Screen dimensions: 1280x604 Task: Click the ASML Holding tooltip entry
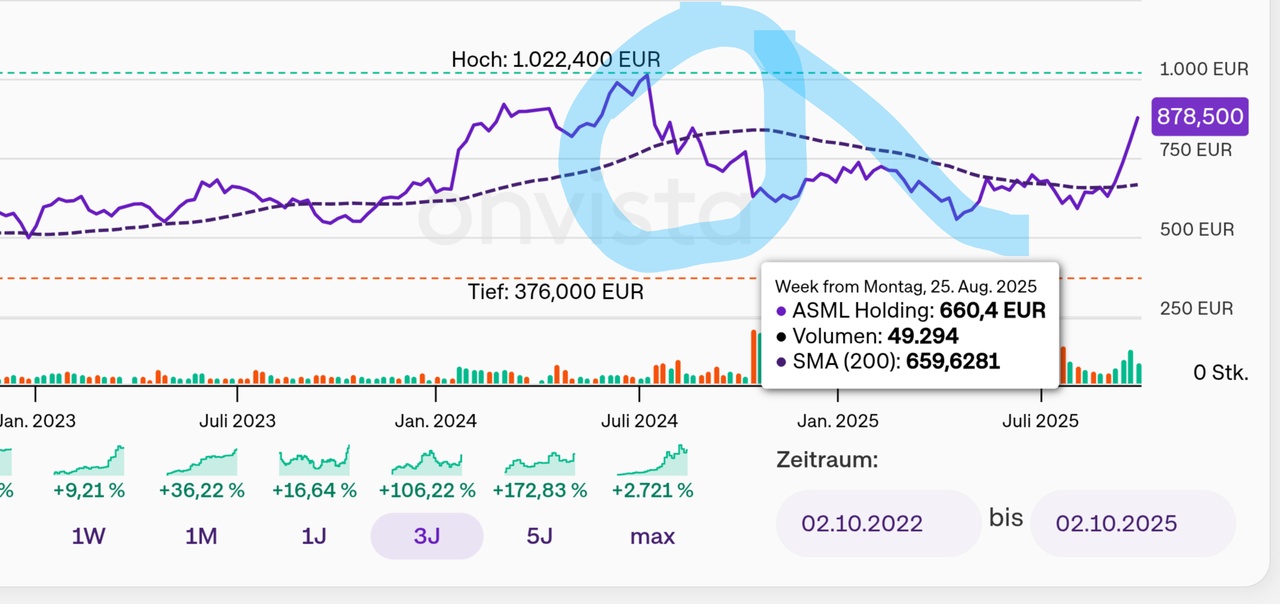pyautogui.click(x=910, y=310)
